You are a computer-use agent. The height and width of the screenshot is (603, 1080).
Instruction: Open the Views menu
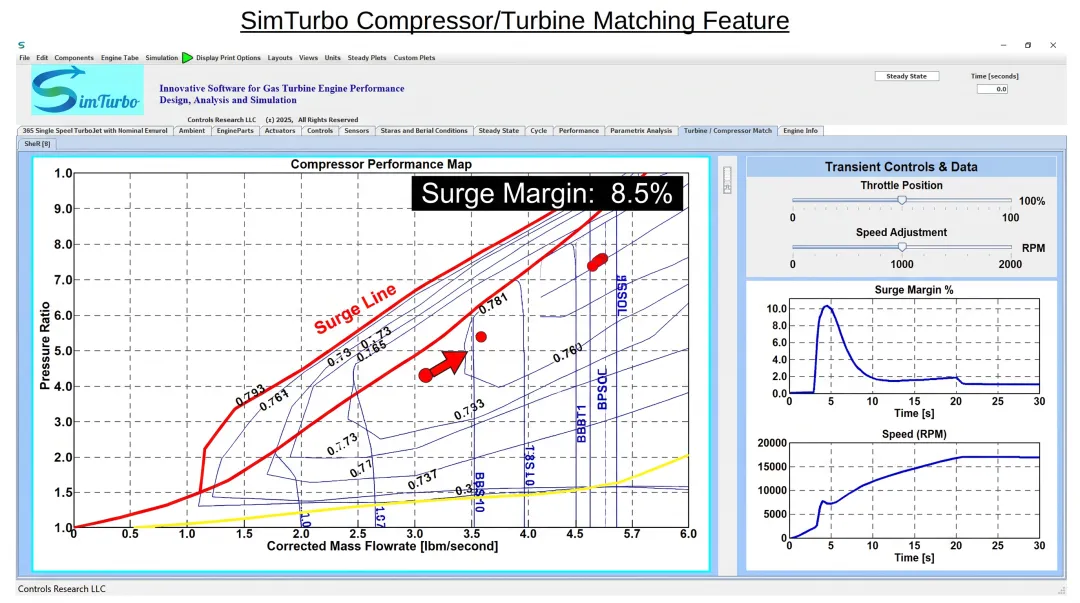point(309,58)
